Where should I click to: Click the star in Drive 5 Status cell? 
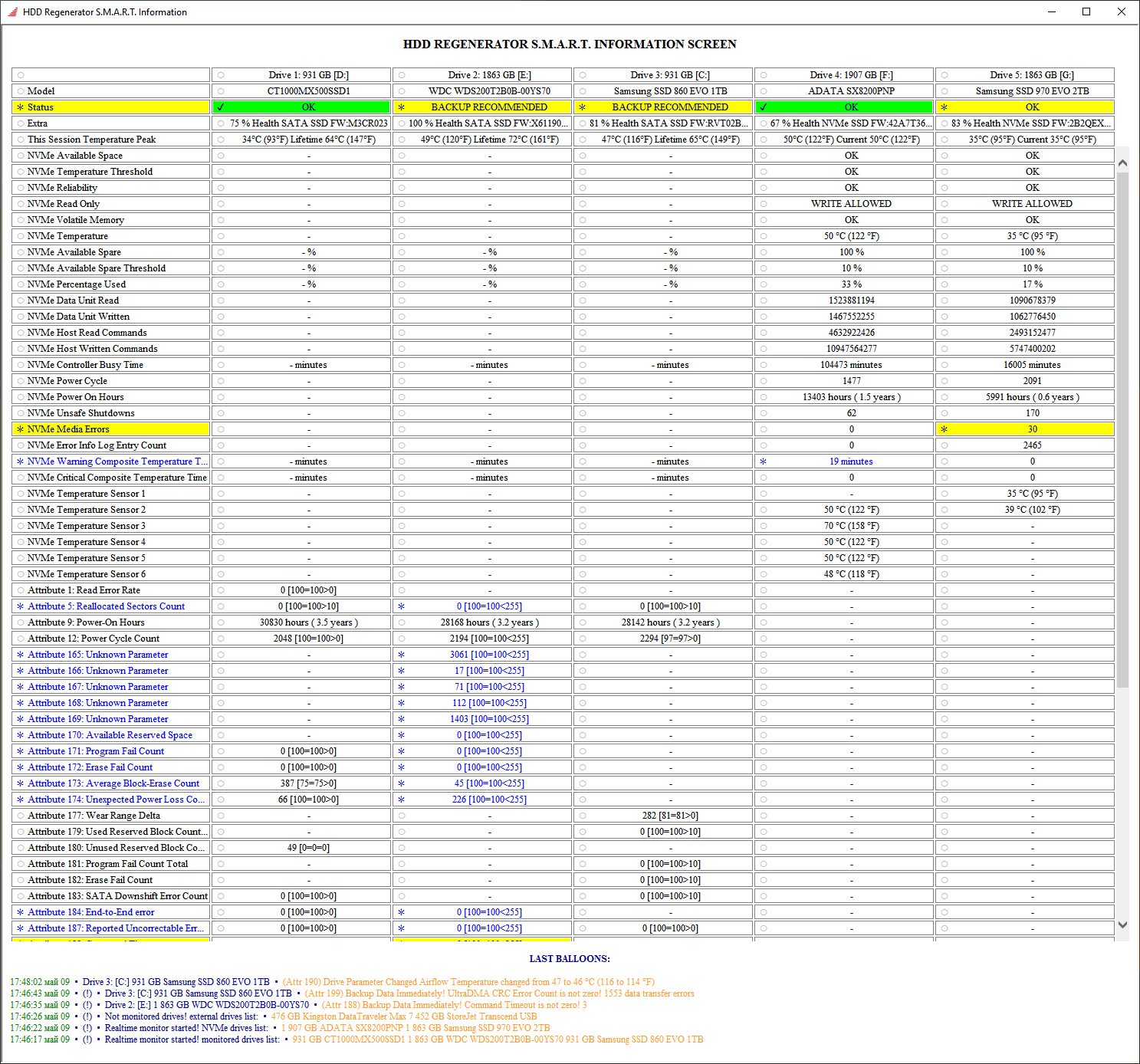(945, 107)
